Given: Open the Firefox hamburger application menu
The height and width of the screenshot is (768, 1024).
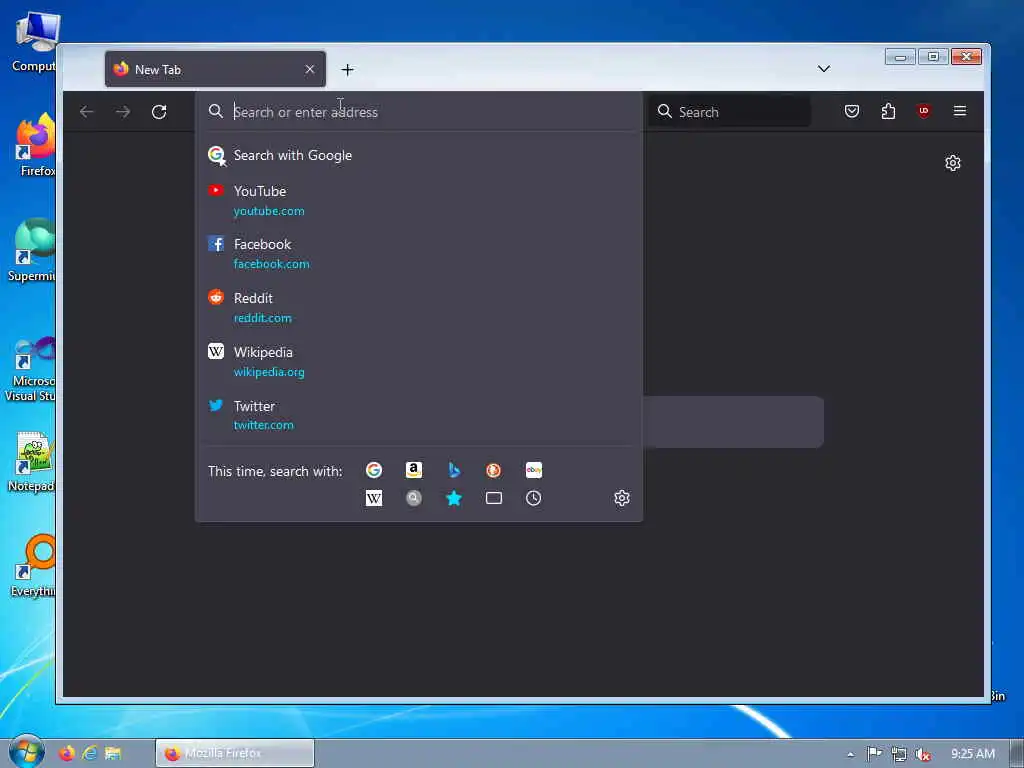Looking at the screenshot, I should pos(959,111).
